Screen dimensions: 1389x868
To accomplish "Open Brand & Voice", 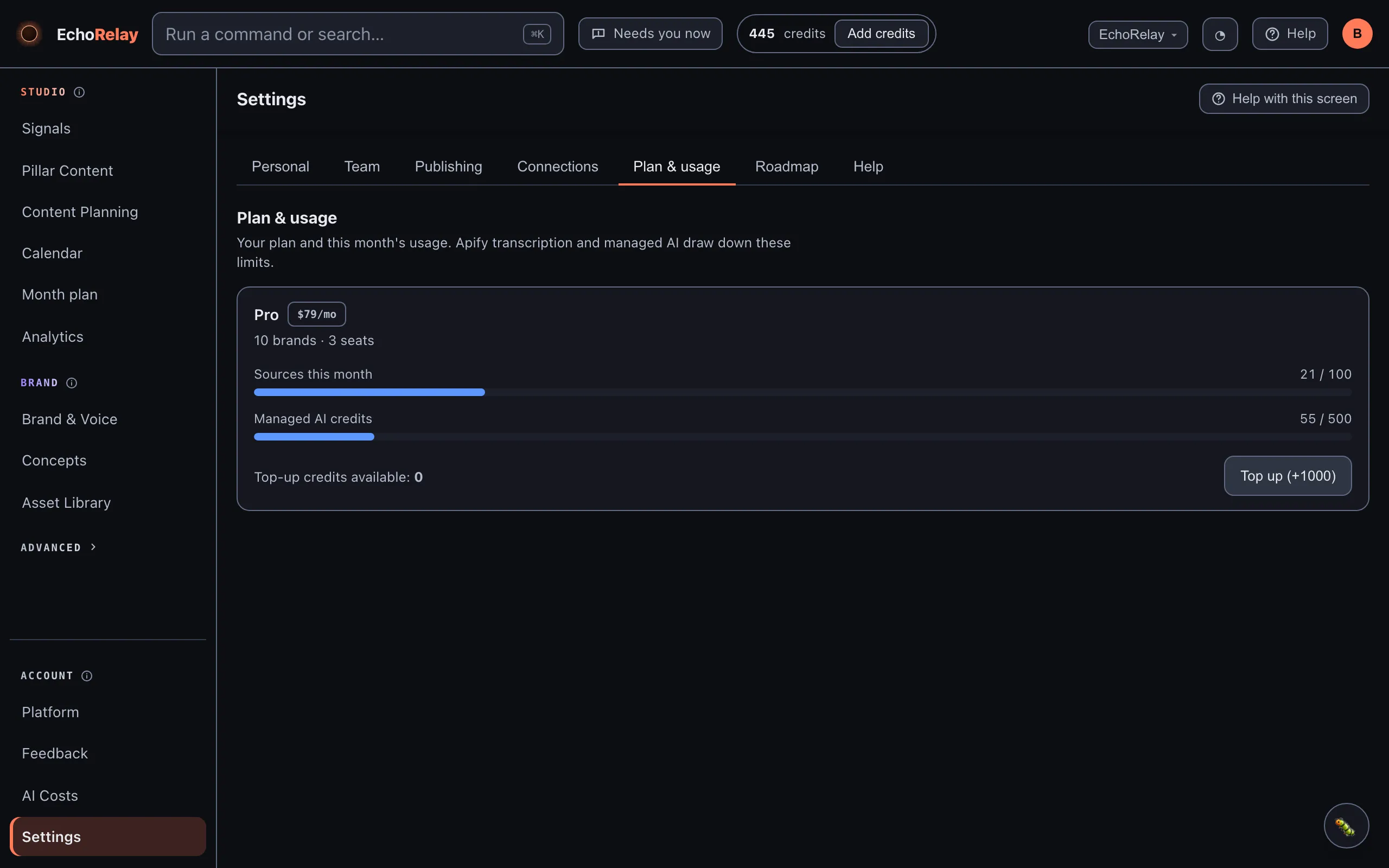I will [108, 420].
